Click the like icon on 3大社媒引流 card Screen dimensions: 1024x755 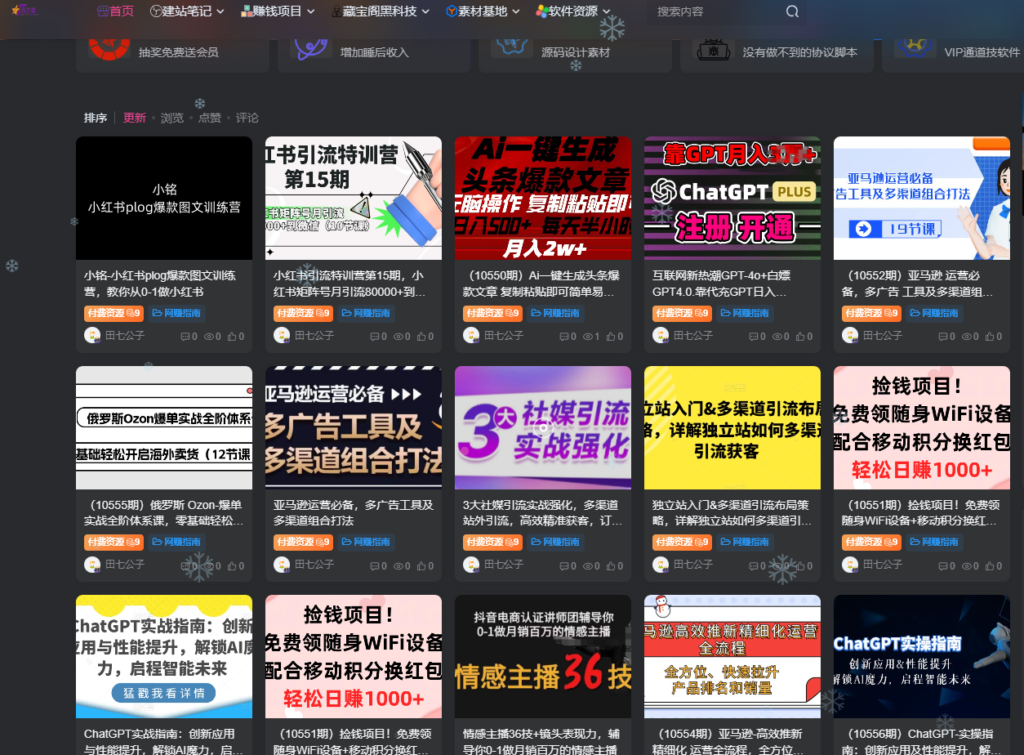(x=610, y=566)
